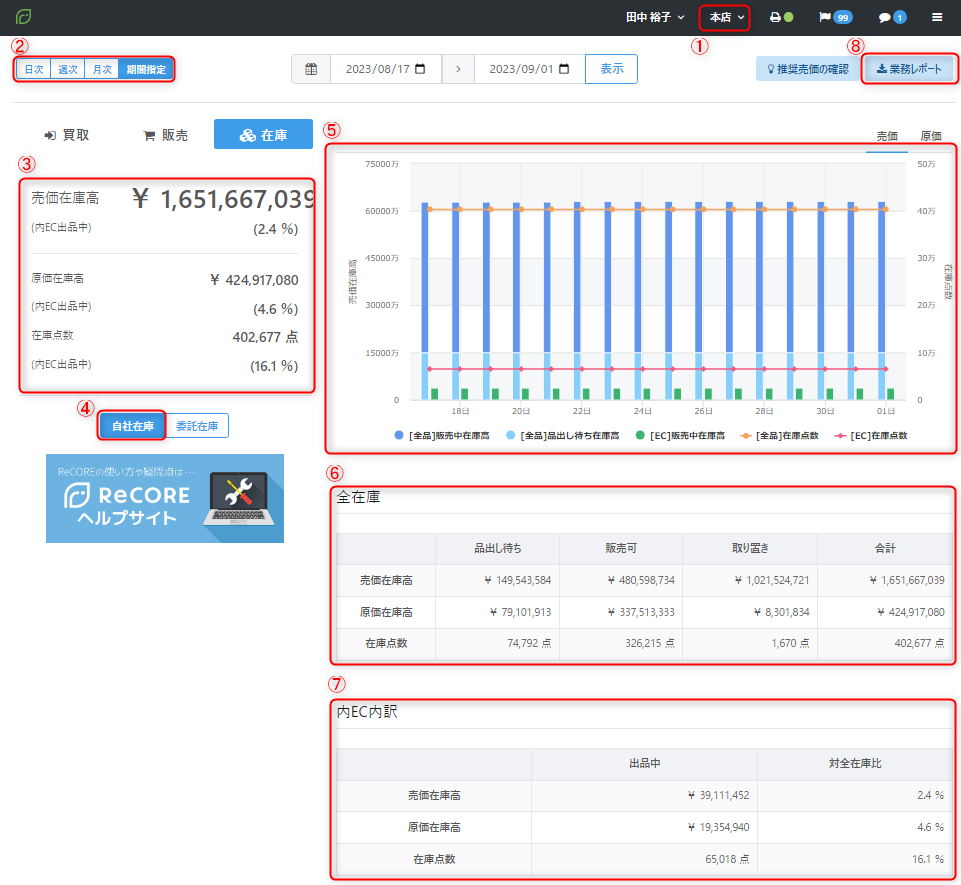Click the 表示 button
Viewport: 961px width, 885px height.
click(611, 69)
